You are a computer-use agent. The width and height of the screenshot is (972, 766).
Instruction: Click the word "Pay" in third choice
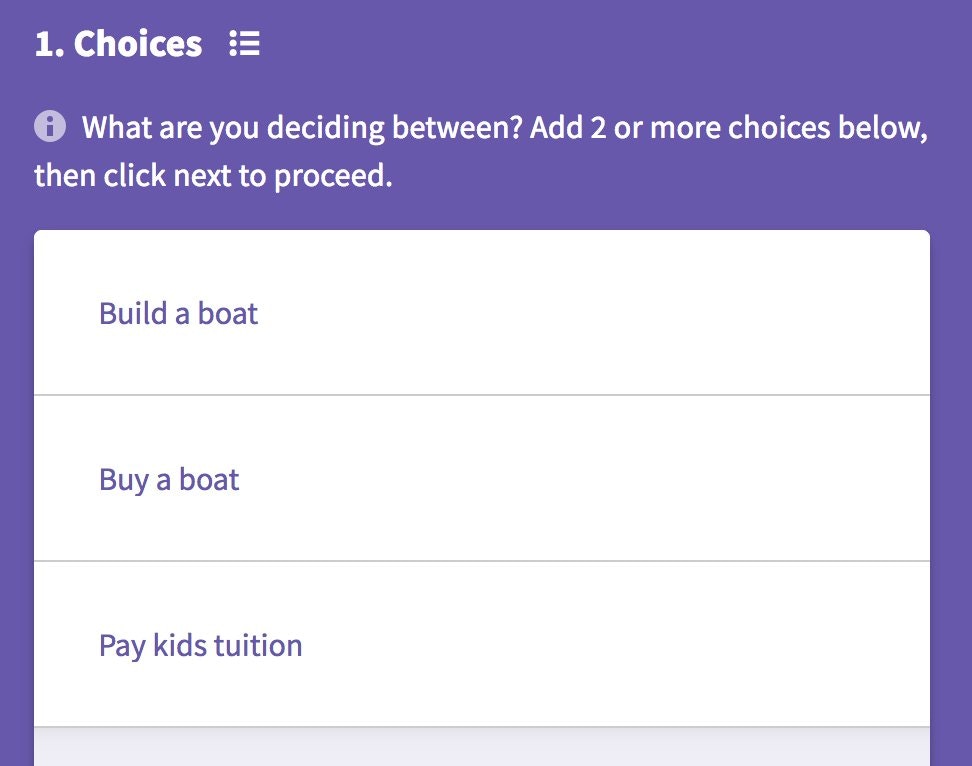pyautogui.click(x=122, y=645)
